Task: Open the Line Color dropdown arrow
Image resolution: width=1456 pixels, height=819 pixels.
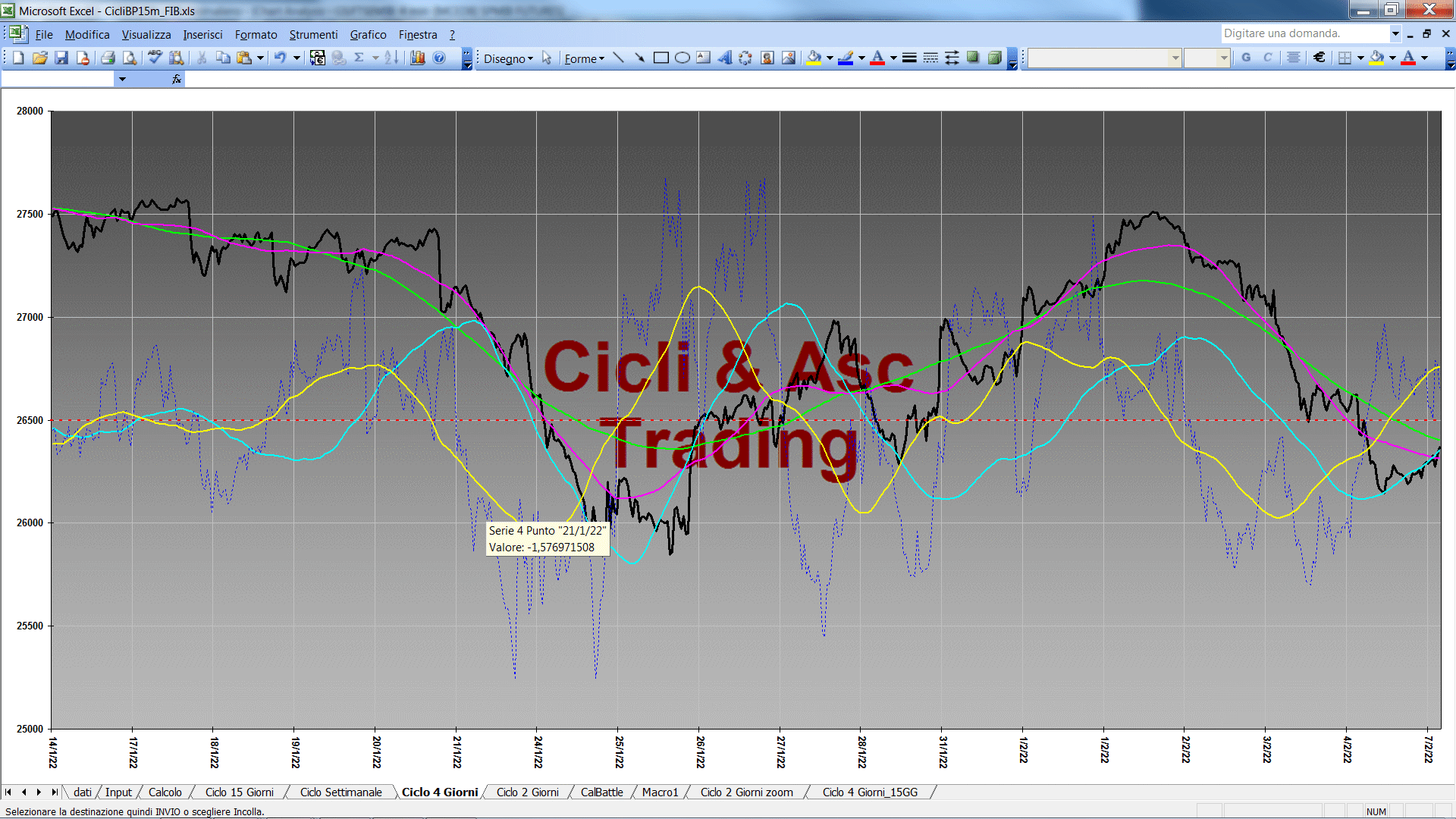Action: tap(861, 58)
